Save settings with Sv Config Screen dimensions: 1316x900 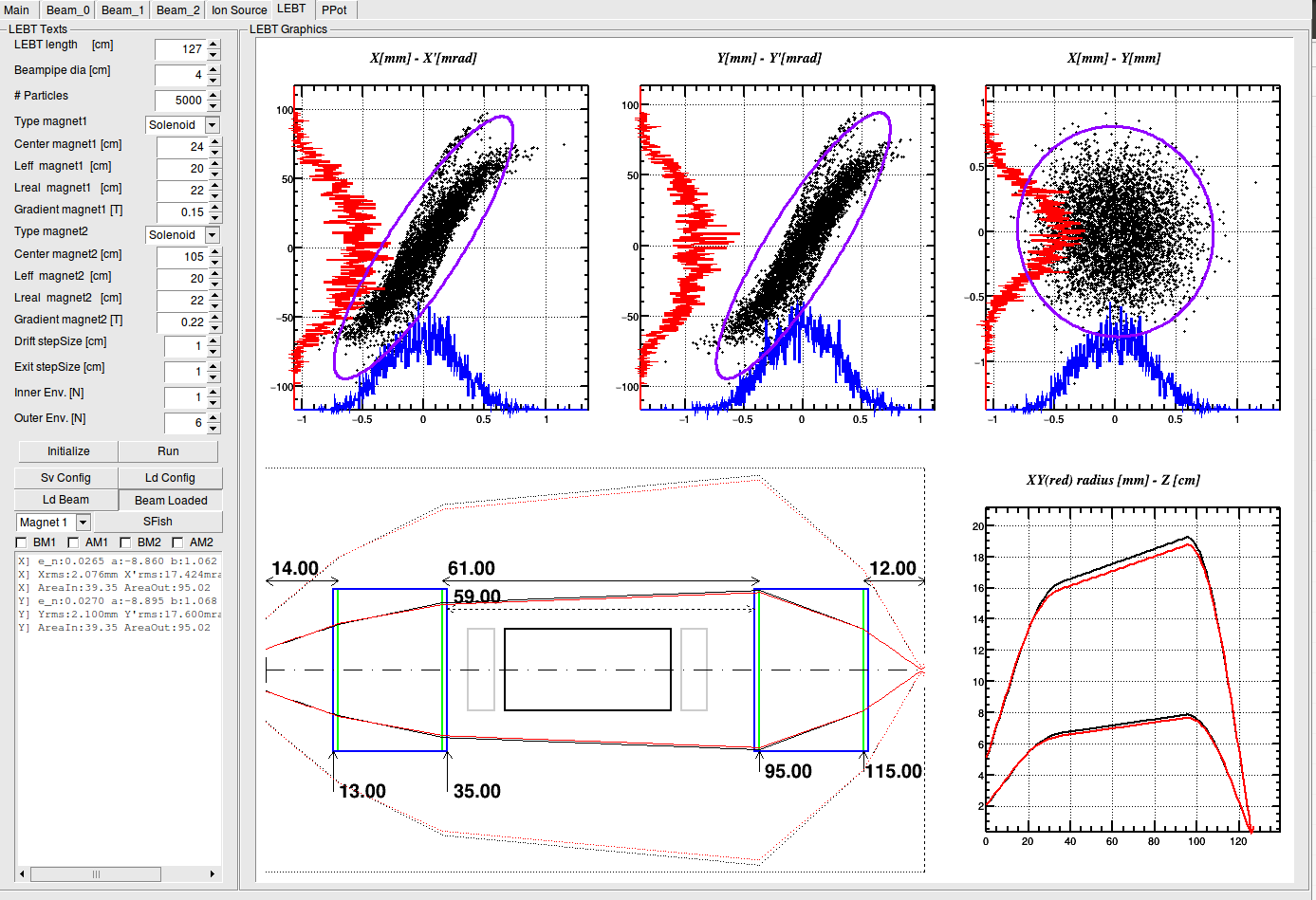tap(65, 478)
